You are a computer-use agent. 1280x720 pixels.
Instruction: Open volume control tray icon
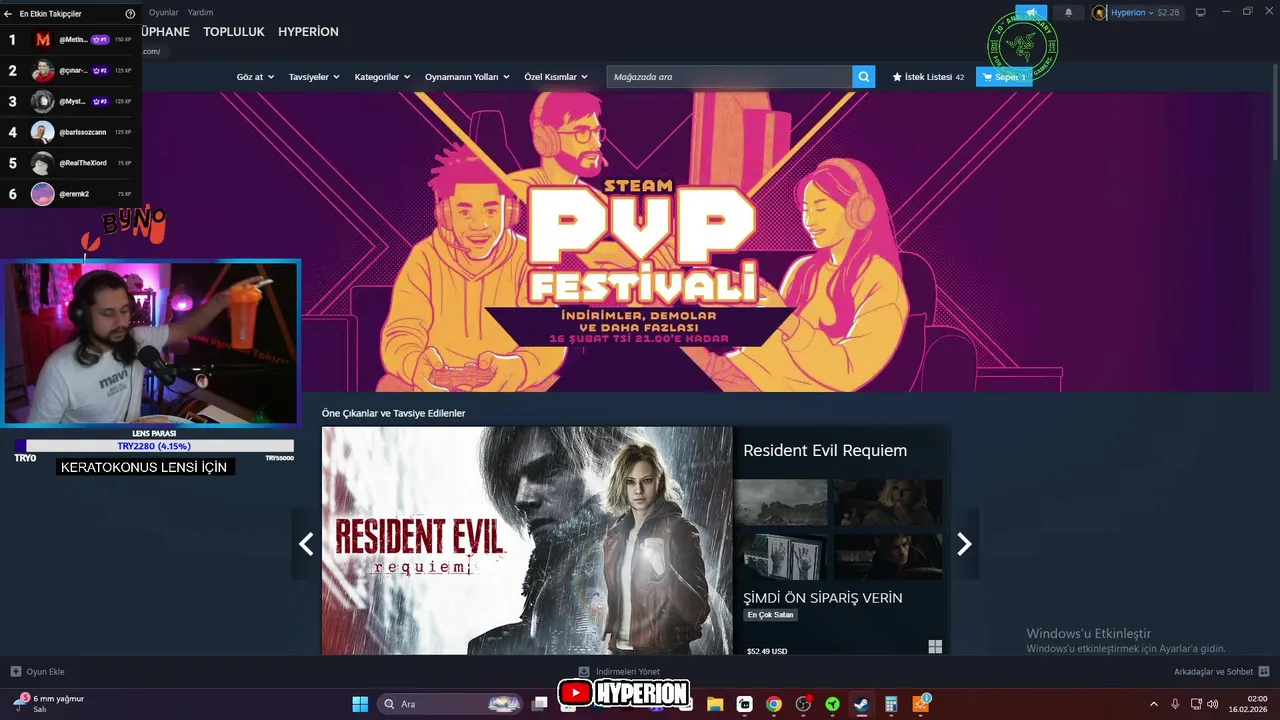click(x=1212, y=704)
